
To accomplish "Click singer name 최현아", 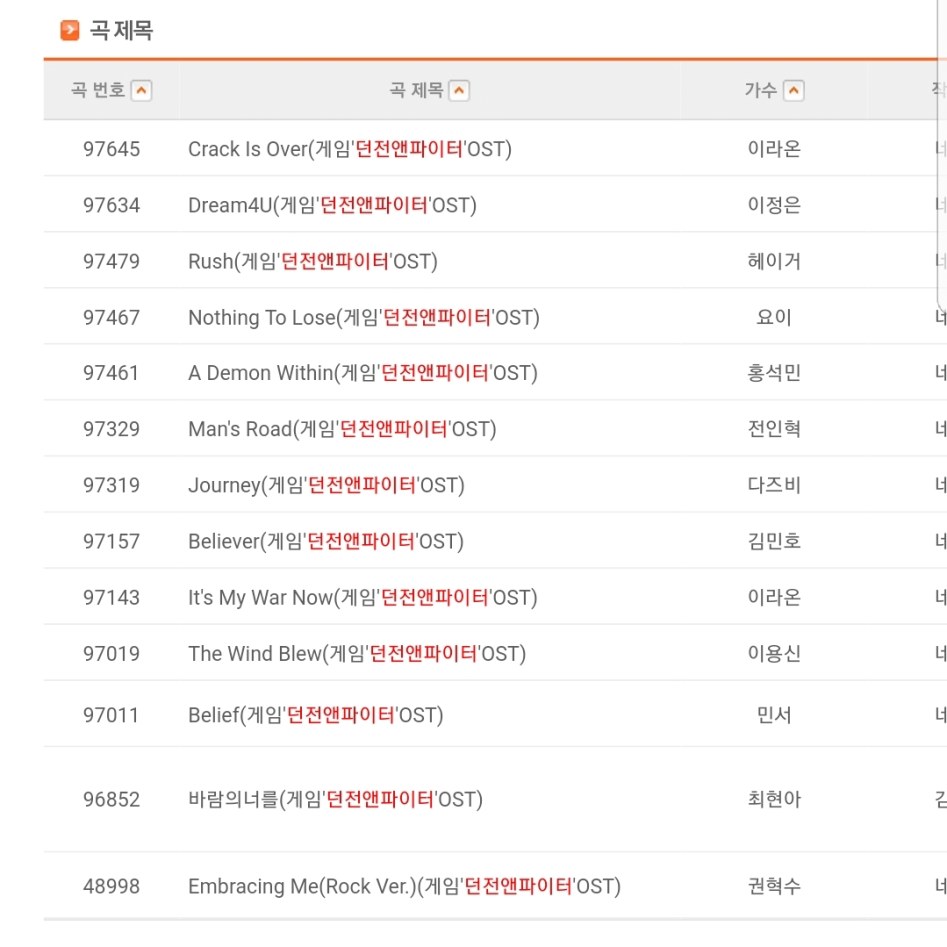I will coord(774,800).
